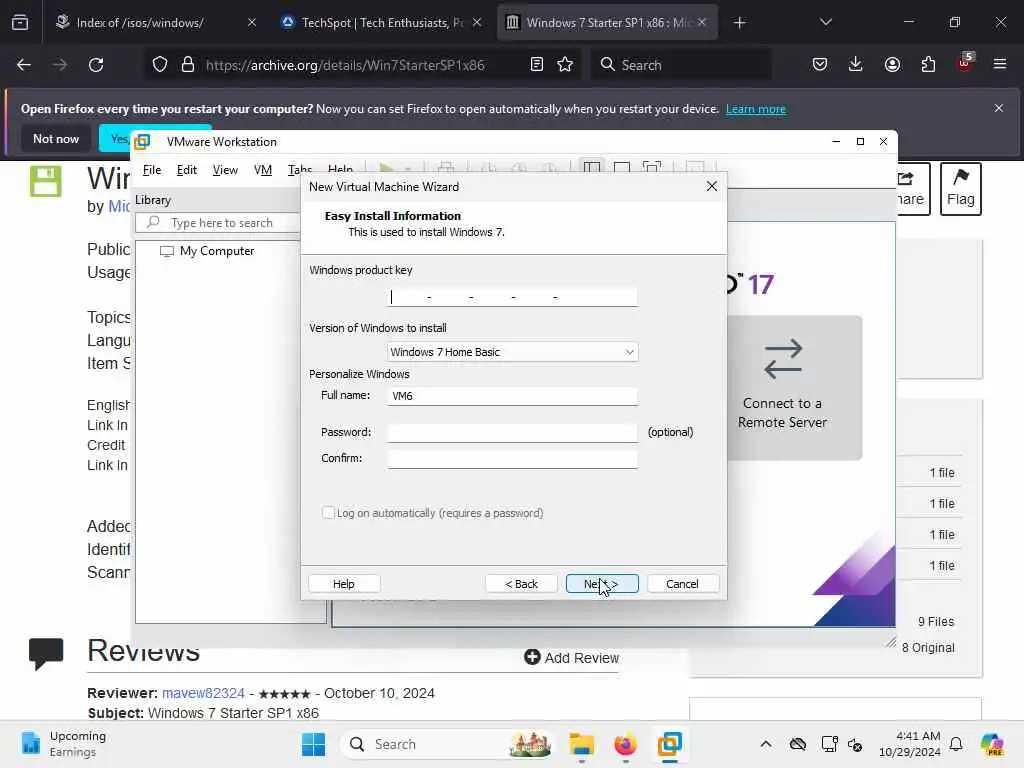Open the Firefox account icon

tap(892, 65)
